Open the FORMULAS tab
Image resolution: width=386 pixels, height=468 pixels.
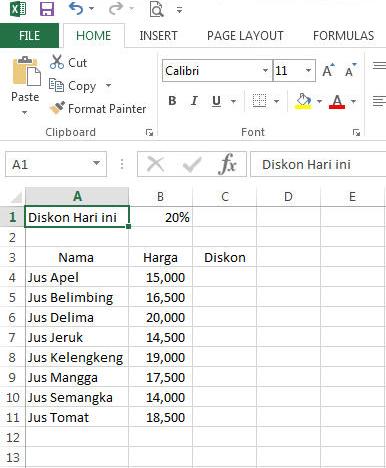[x=343, y=36]
